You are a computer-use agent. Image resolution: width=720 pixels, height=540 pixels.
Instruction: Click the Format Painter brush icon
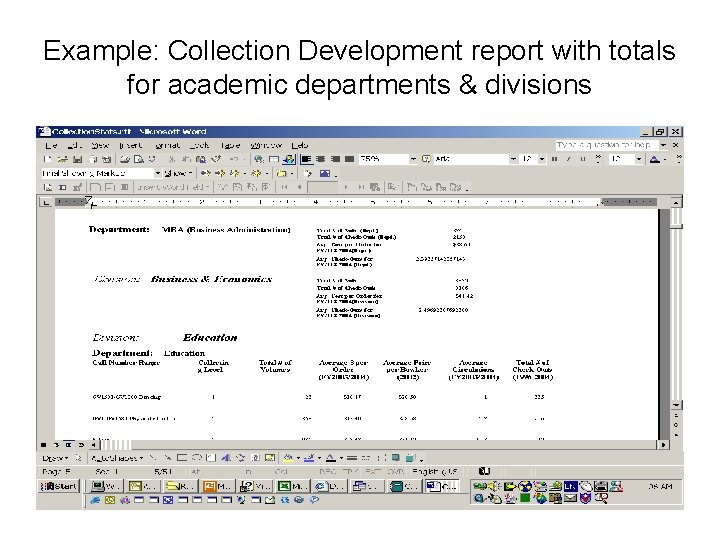point(216,159)
